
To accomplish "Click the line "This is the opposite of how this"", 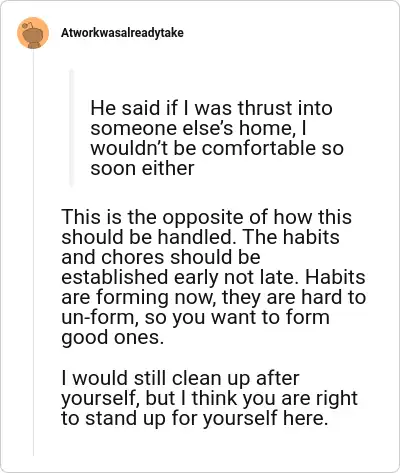I will coord(207,217).
